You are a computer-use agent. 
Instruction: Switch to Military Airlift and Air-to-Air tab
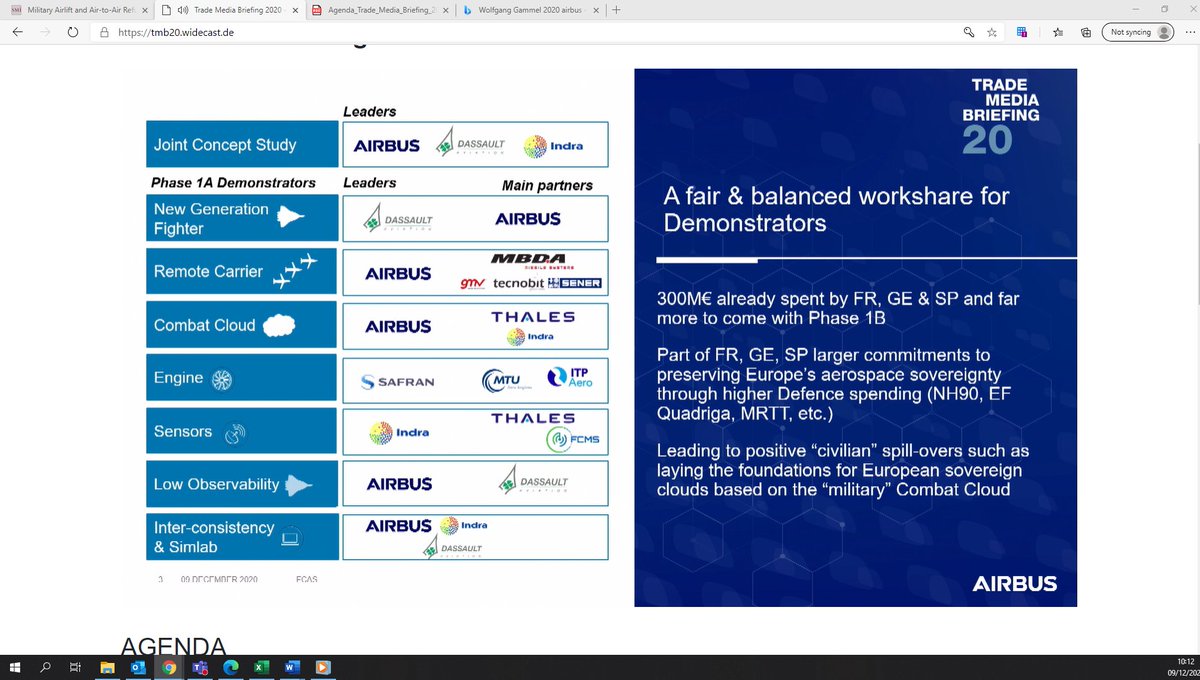[x=78, y=10]
